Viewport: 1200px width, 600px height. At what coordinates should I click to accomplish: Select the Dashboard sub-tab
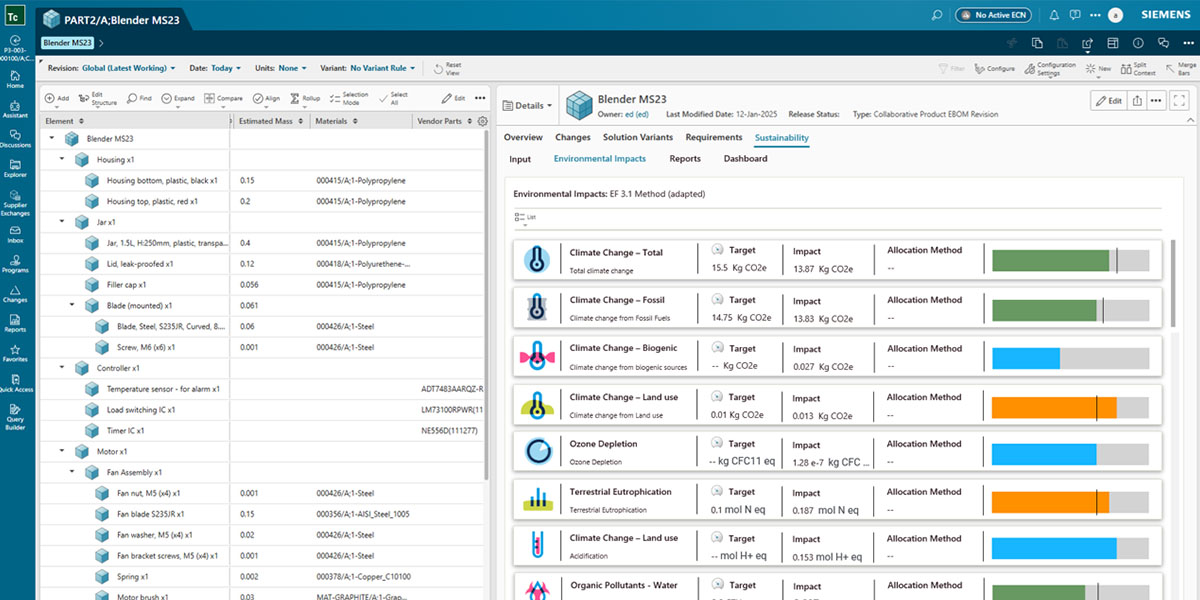point(746,159)
